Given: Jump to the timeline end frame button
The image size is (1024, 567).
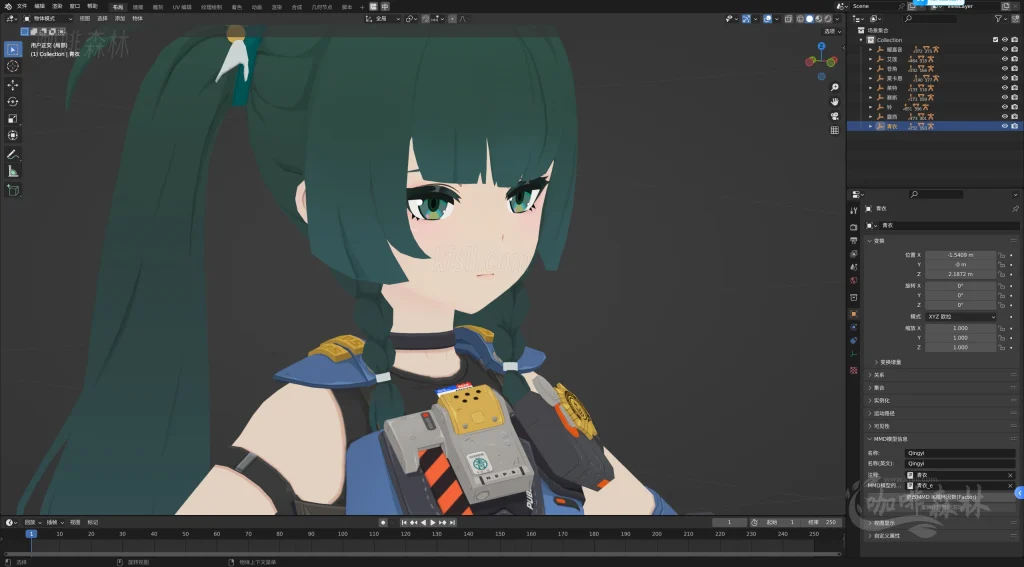Looking at the screenshot, I should click(452, 523).
